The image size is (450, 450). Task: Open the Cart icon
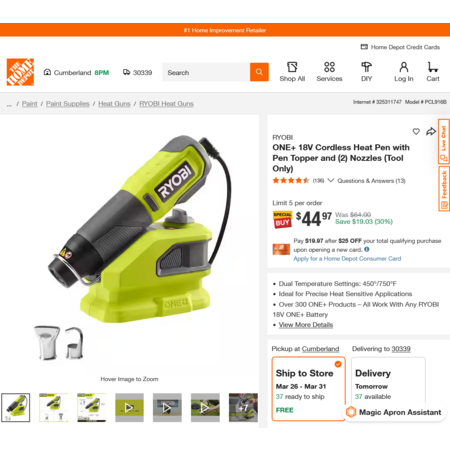coord(433,67)
